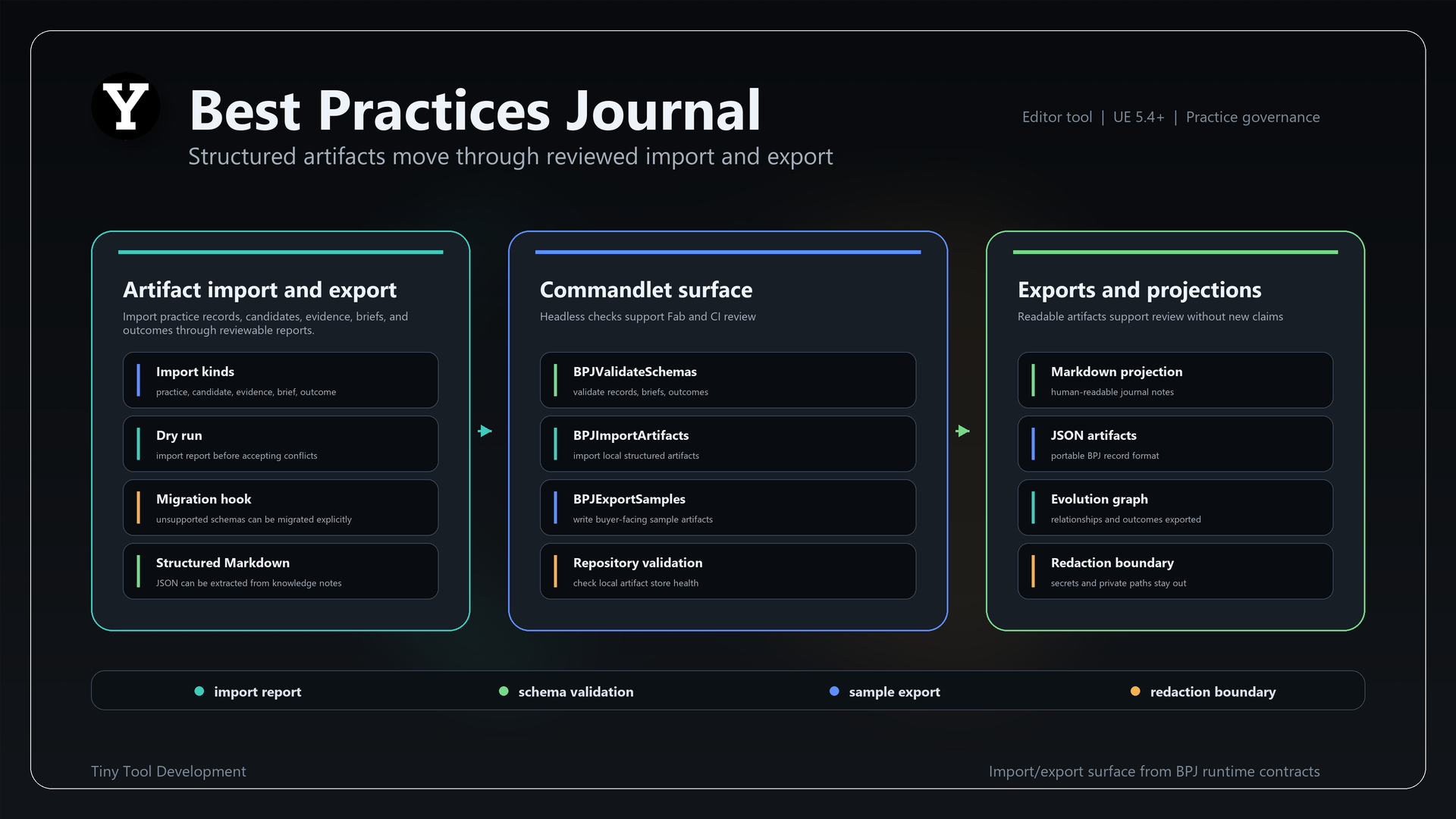Click 'Headless checks support Fab and CI review'
The height and width of the screenshot is (819, 1456).
(x=648, y=316)
